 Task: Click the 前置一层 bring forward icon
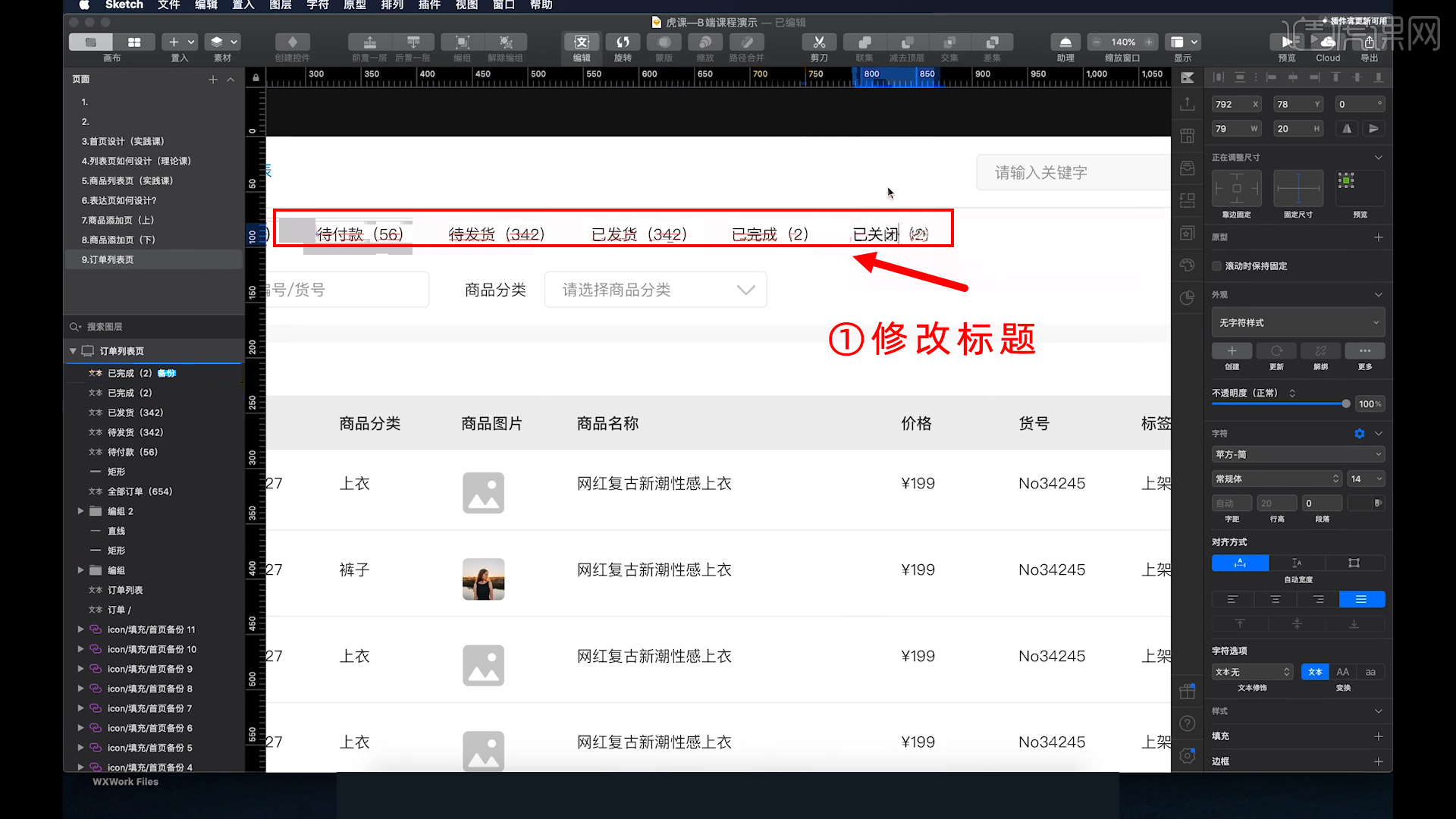(x=369, y=42)
